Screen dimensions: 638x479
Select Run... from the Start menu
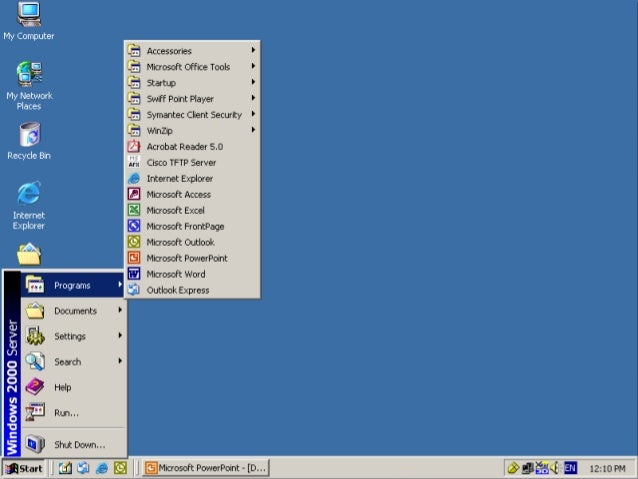(66, 412)
